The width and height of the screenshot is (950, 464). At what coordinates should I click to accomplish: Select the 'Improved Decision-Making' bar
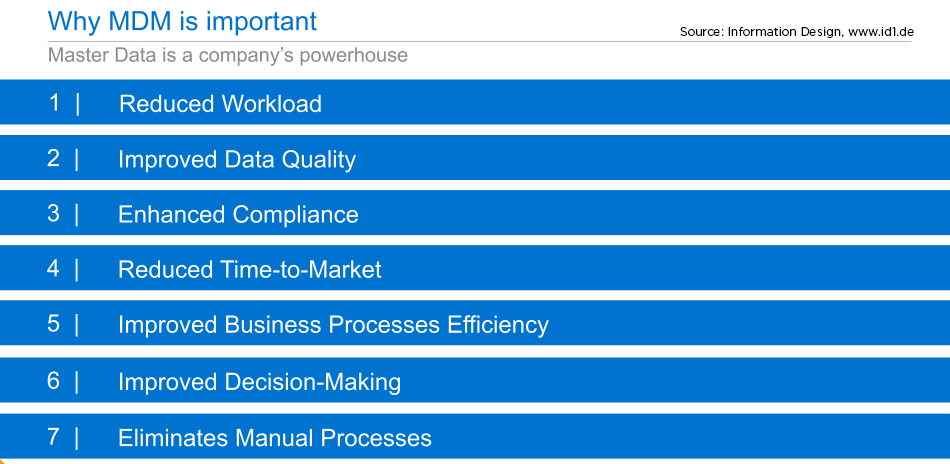coord(475,380)
